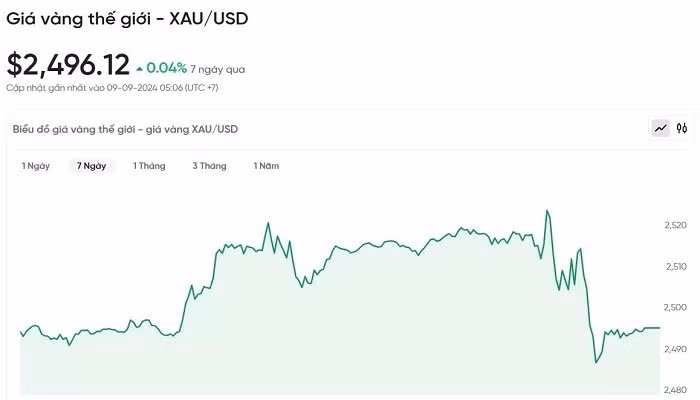Select the 1 Tháng time range
This screenshot has width=700, height=400.
(149, 166)
